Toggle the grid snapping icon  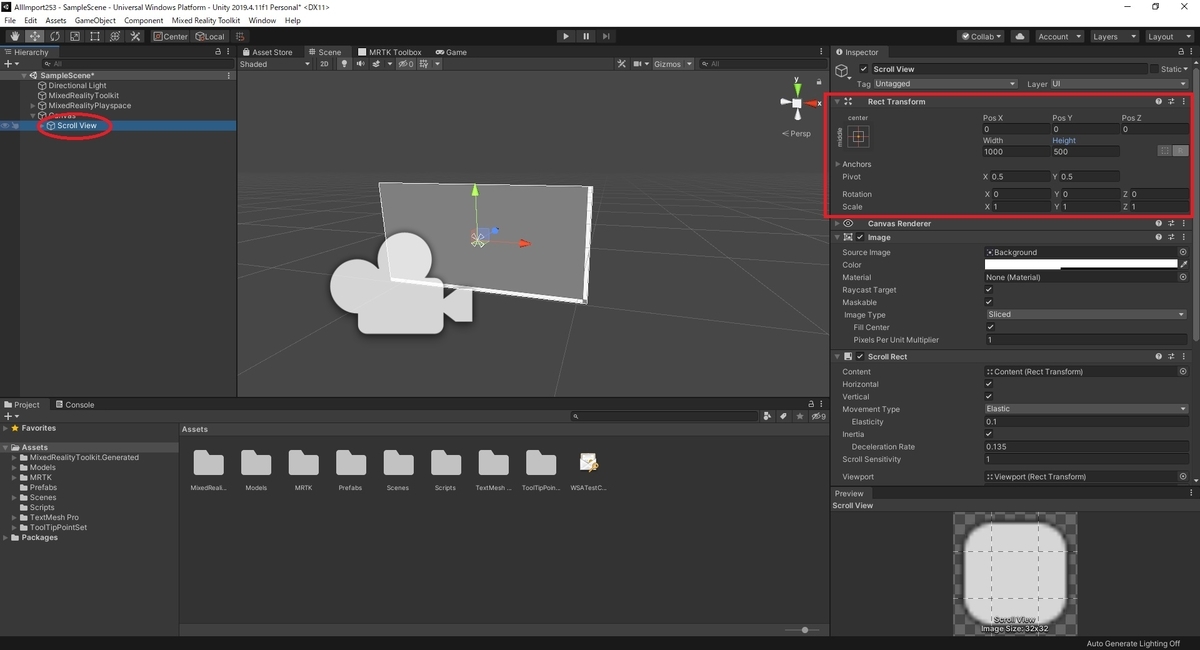click(x=241, y=37)
